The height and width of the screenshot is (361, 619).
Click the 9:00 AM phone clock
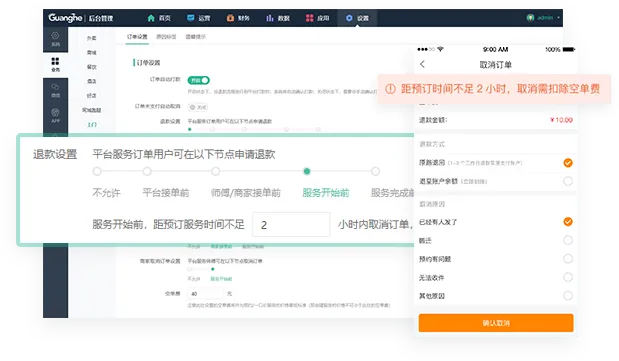[x=495, y=49]
